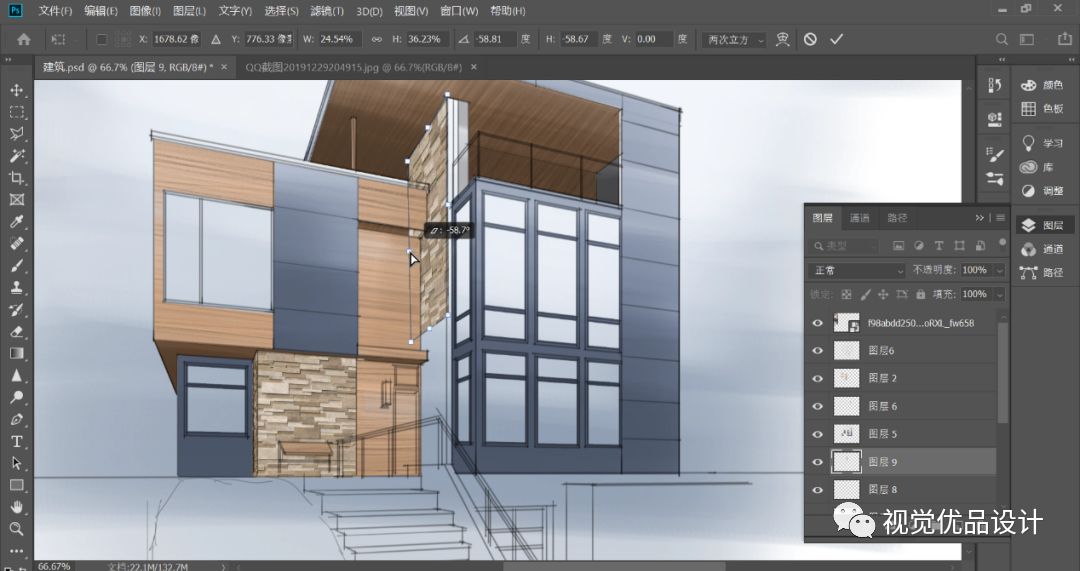Image resolution: width=1080 pixels, height=571 pixels.
Task: Open the 滤镜(T) menu
Action: (x=327, y=11)
